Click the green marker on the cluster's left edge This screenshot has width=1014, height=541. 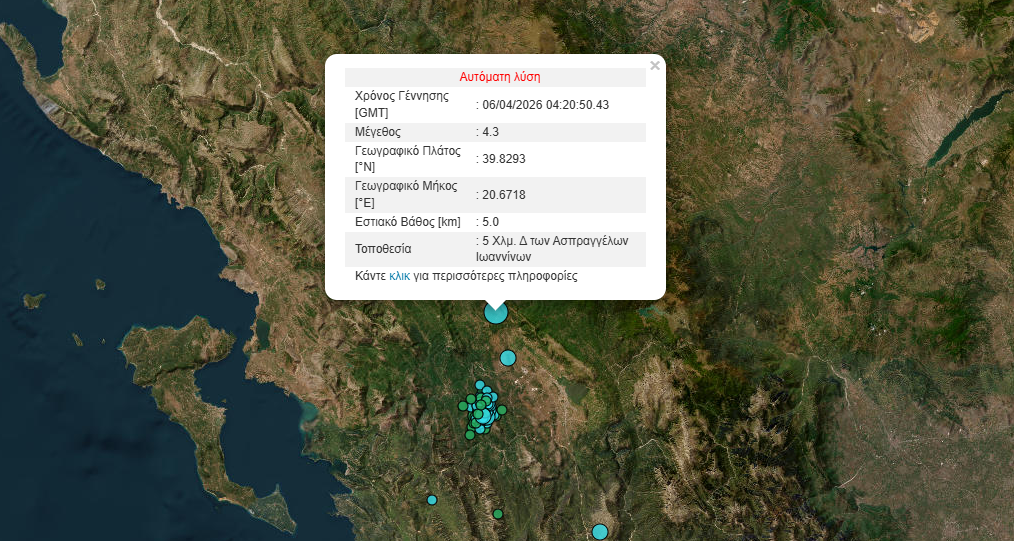pyautogui.click(x=463, y=406)
